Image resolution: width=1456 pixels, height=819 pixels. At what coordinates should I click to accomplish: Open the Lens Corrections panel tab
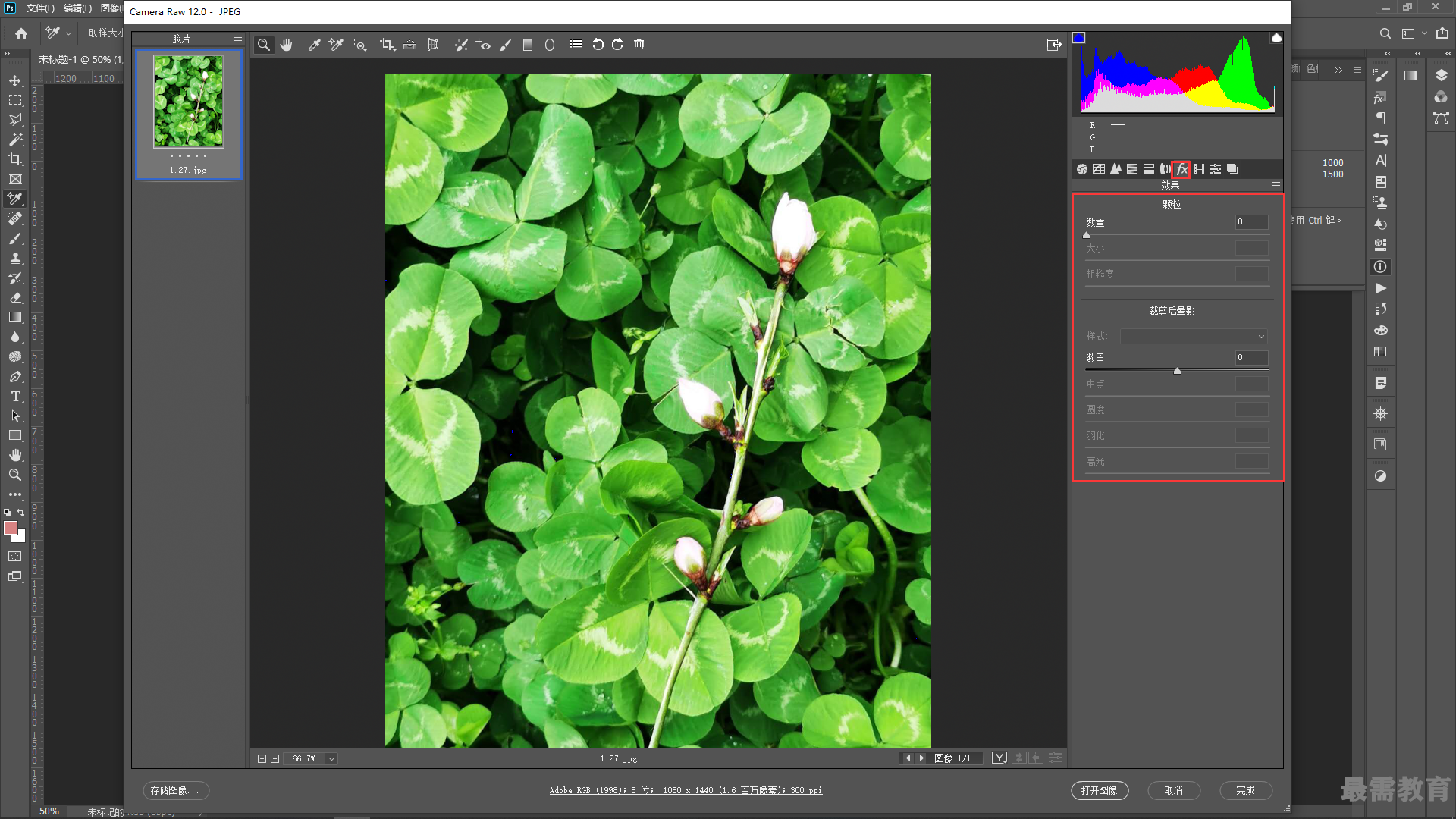[1166, 169]
